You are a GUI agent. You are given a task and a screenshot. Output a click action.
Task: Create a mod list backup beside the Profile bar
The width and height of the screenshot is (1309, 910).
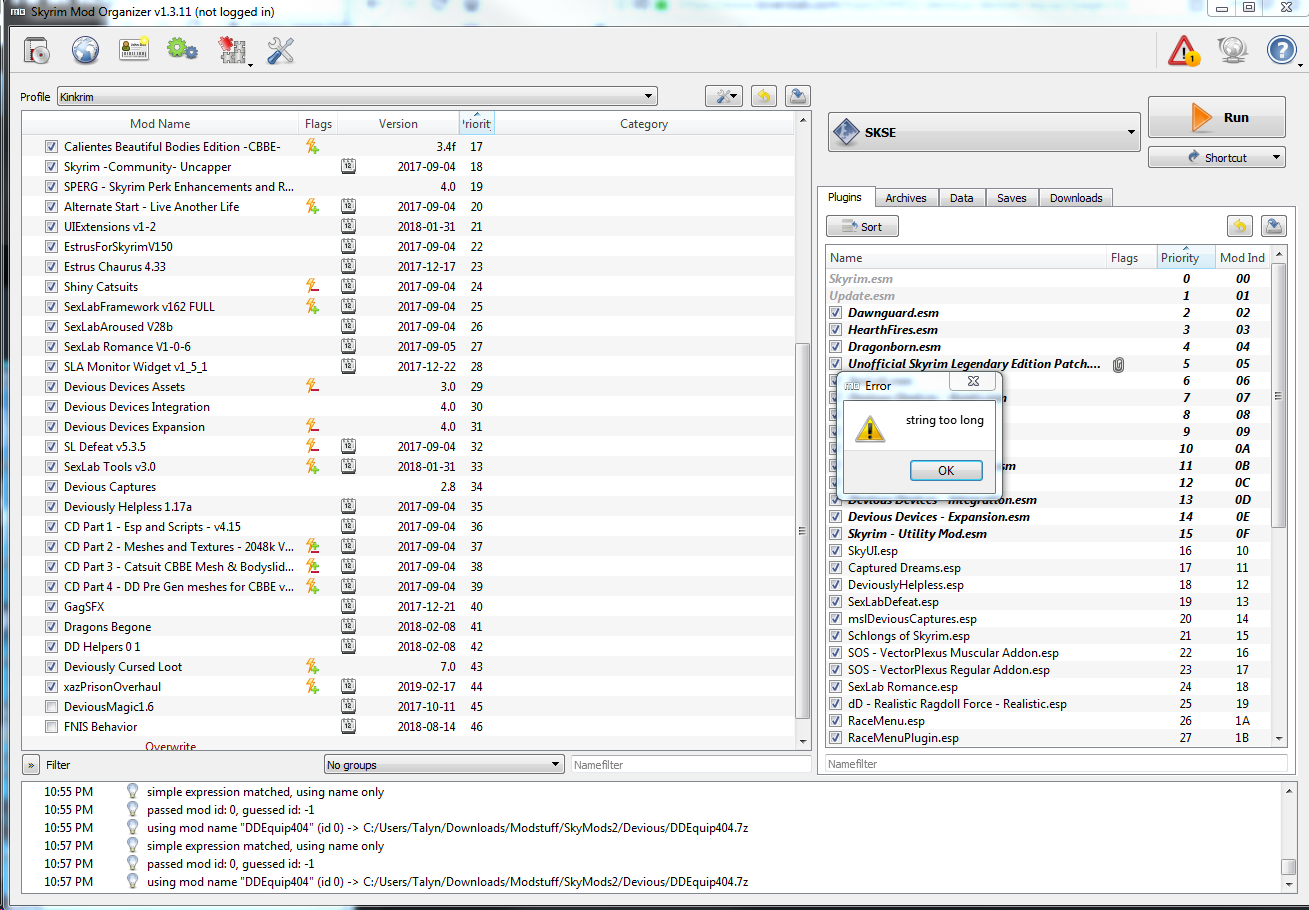pos(797,96)
